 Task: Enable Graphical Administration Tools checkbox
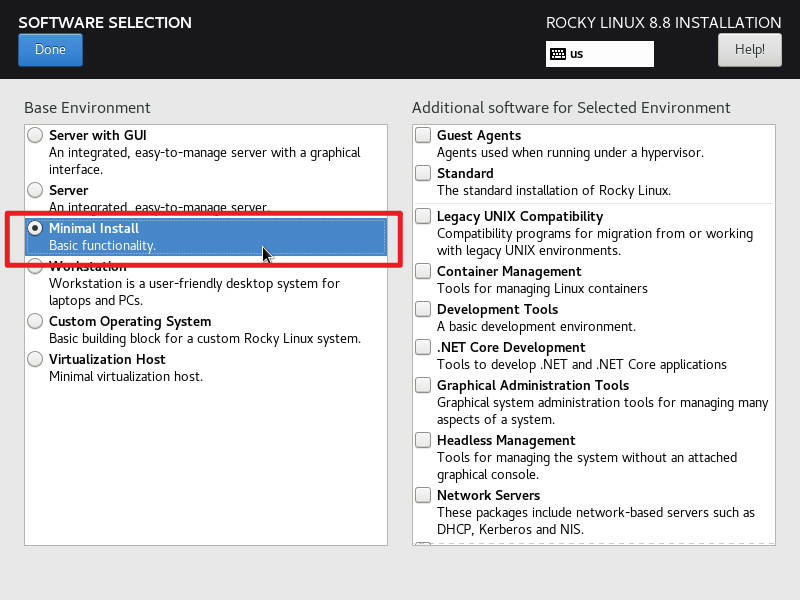423,385
